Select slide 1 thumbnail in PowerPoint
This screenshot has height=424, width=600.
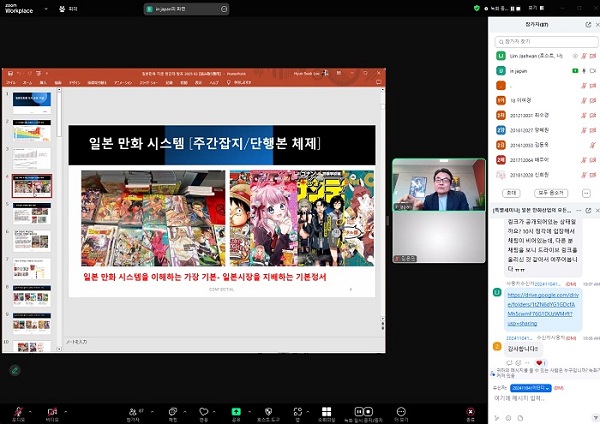coord(32,103)
